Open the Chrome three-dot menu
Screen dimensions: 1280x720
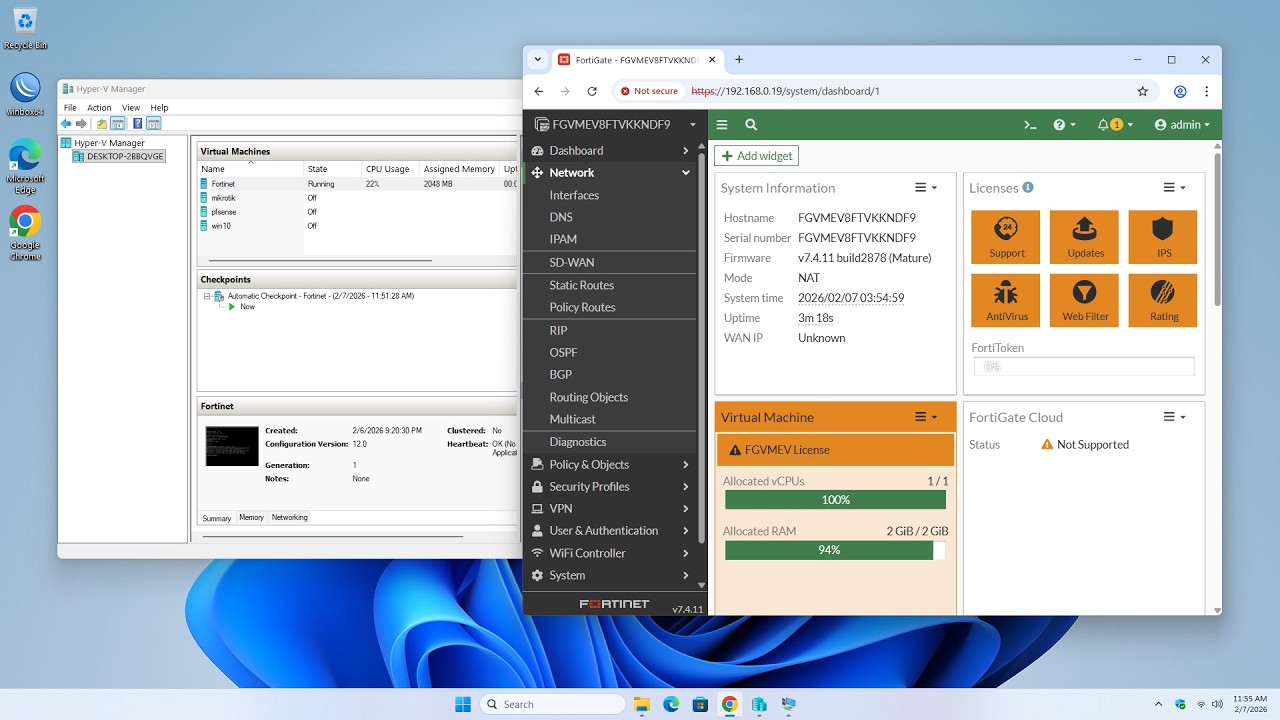(x=1207, y=91)
